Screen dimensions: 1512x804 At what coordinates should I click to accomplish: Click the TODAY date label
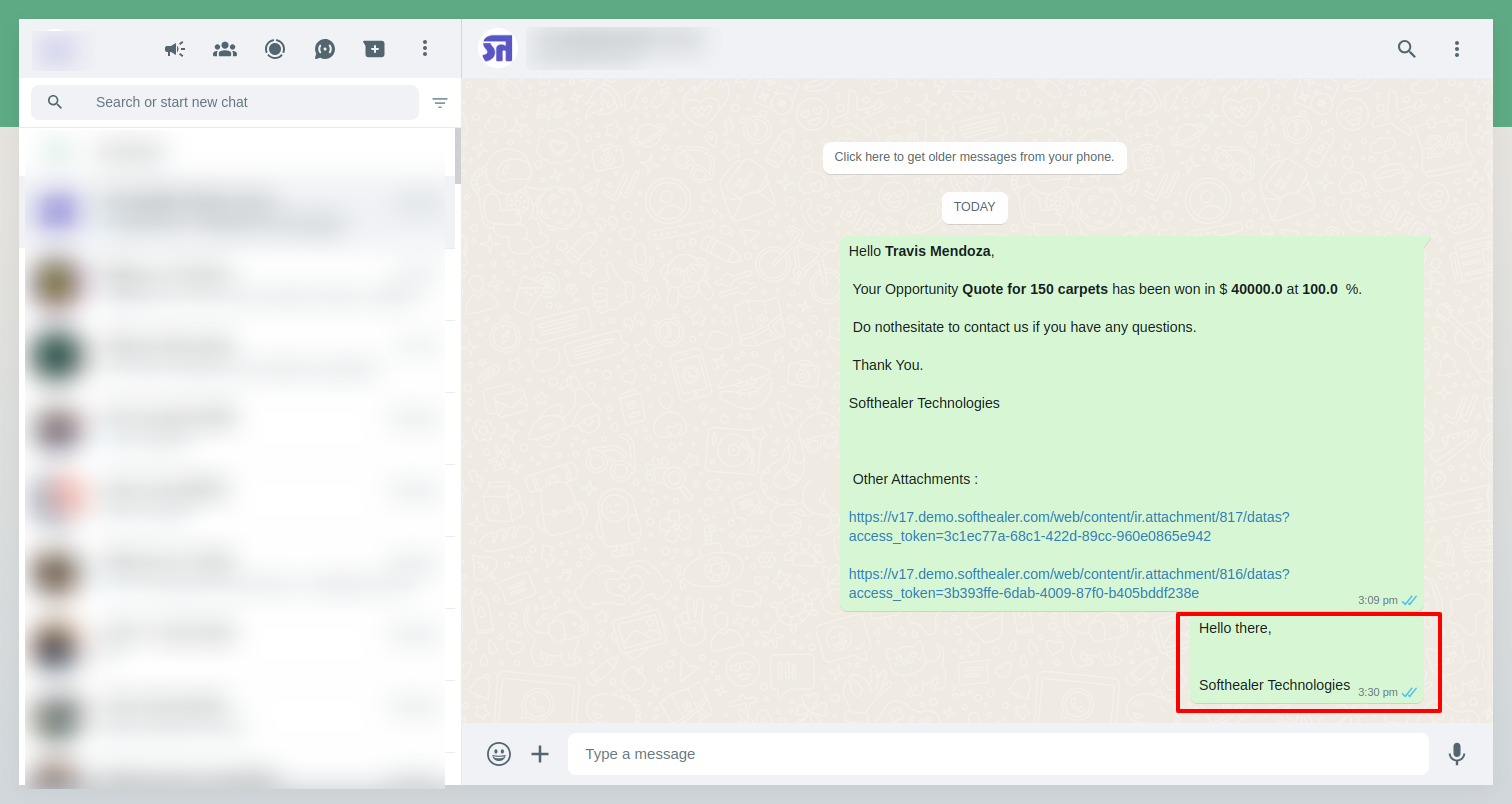point(975,207)
